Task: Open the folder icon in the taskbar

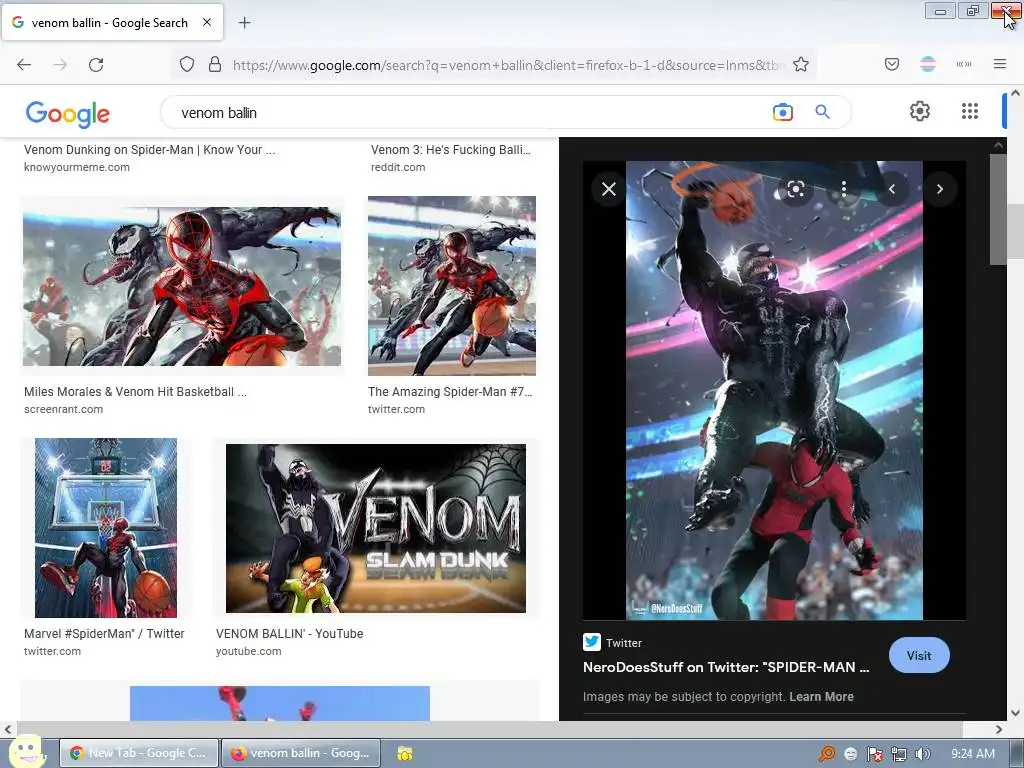Action: 405,754
